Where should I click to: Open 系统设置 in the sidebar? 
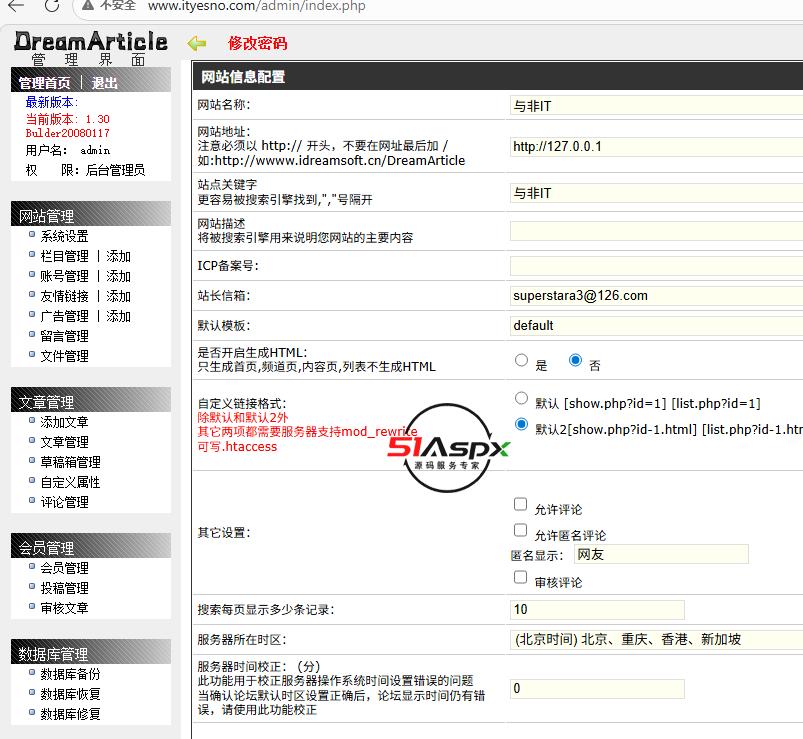click(x=65, y=236)
